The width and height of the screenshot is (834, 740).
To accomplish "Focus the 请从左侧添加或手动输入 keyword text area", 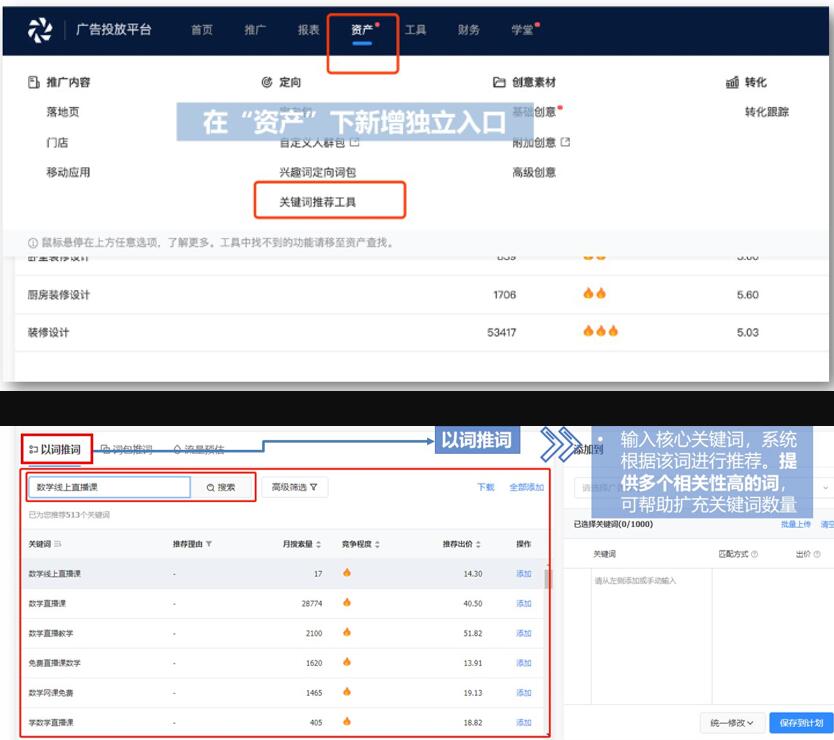I will (652, 636).
